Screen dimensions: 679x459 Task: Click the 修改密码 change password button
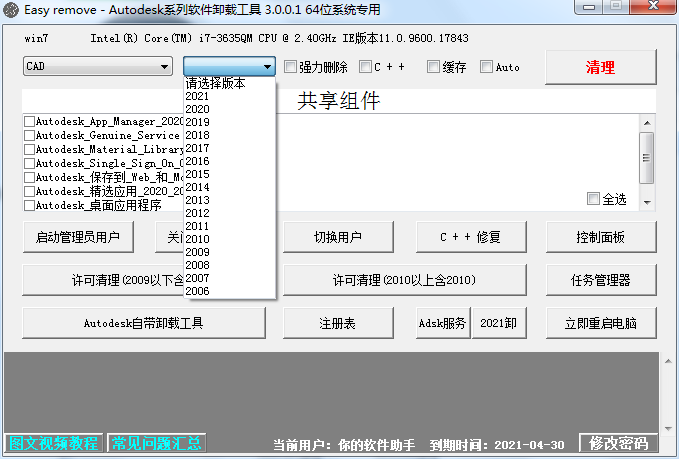[618, 443]
